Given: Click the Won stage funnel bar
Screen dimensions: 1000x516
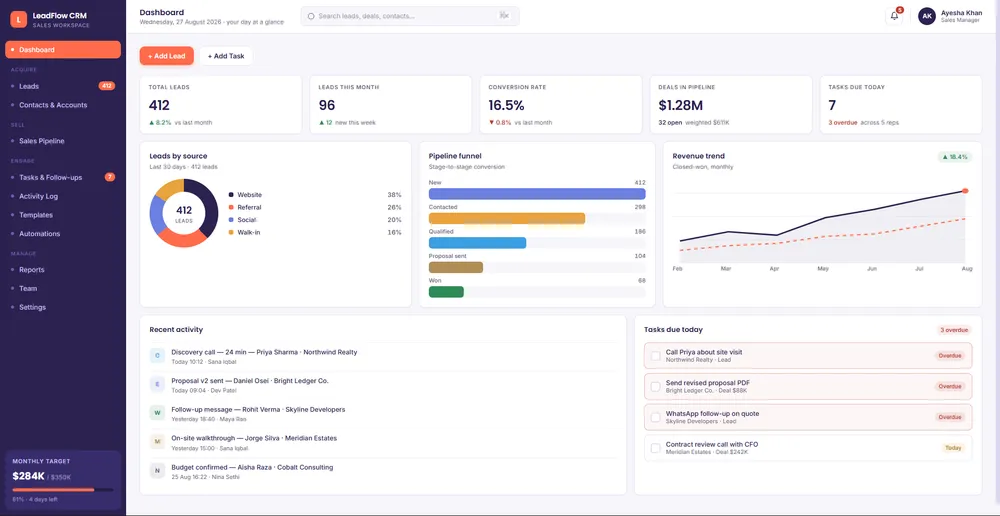Looking at the screenshot, I should click(446, 291).
